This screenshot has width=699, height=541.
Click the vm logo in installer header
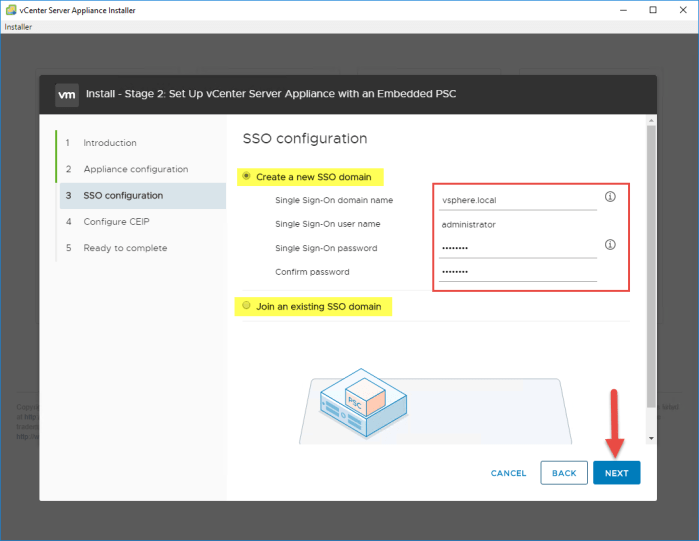click(67, 94)
